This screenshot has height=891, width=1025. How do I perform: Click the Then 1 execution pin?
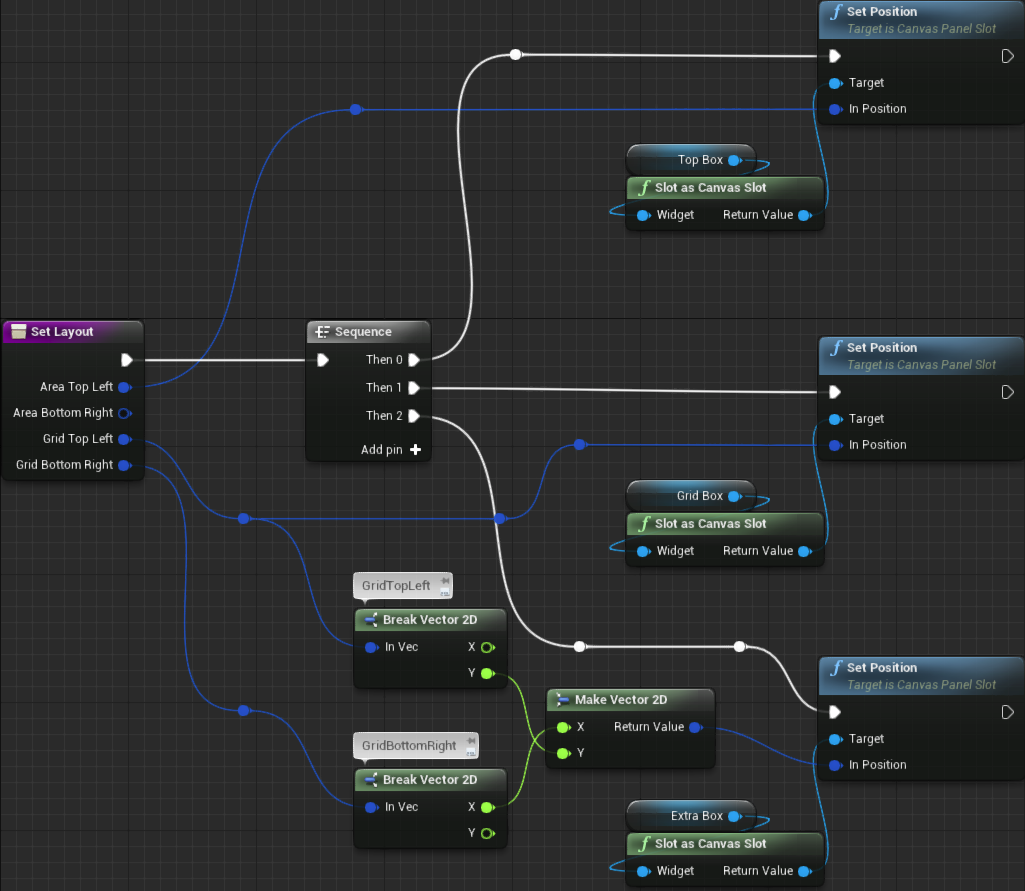click(x=414, y=388)
